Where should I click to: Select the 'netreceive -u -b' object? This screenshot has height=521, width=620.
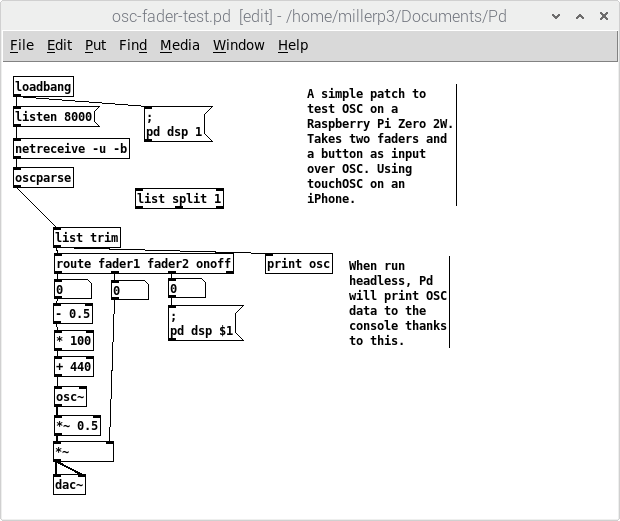(72, 149)
